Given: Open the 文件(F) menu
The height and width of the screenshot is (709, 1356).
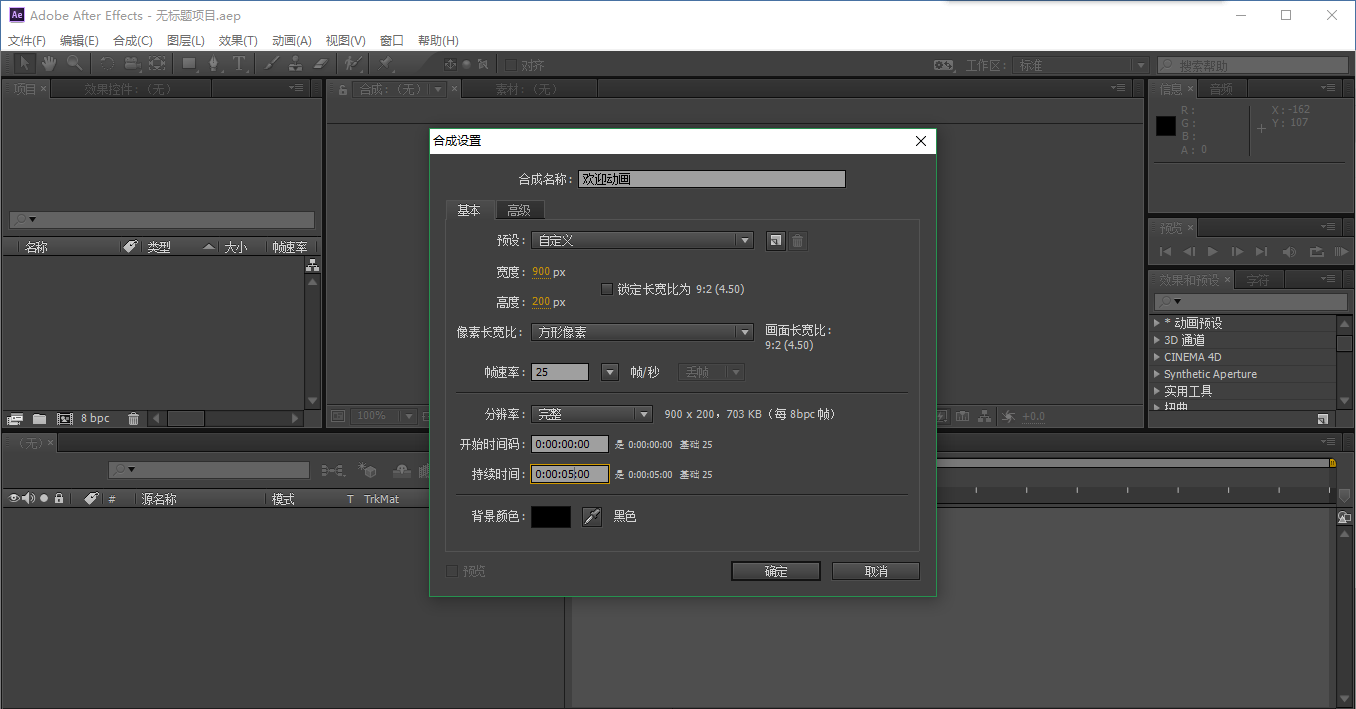Looking at the screenshot, I should click(27, 41).
